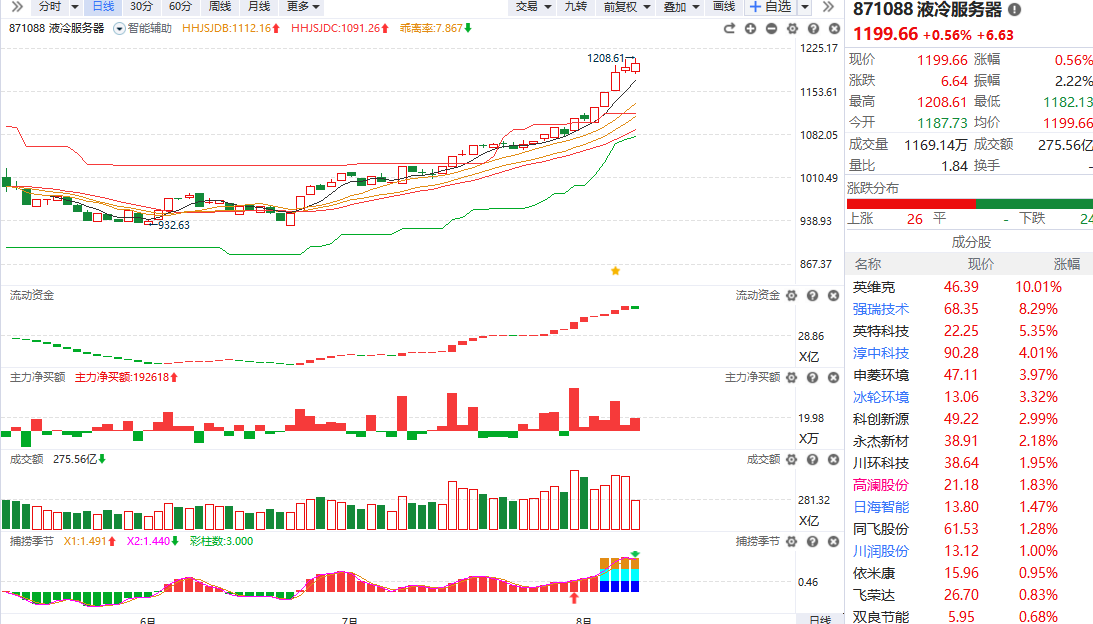Screen dimensions: 1093x624
Task: Zoom in main chart with plus icon
Action: point(750,29)
